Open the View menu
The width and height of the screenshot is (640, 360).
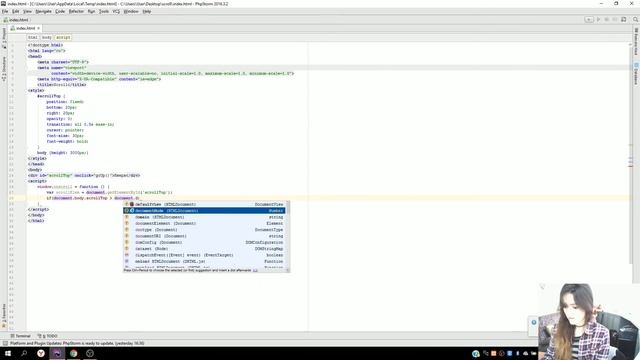click(x=27, y=11)
